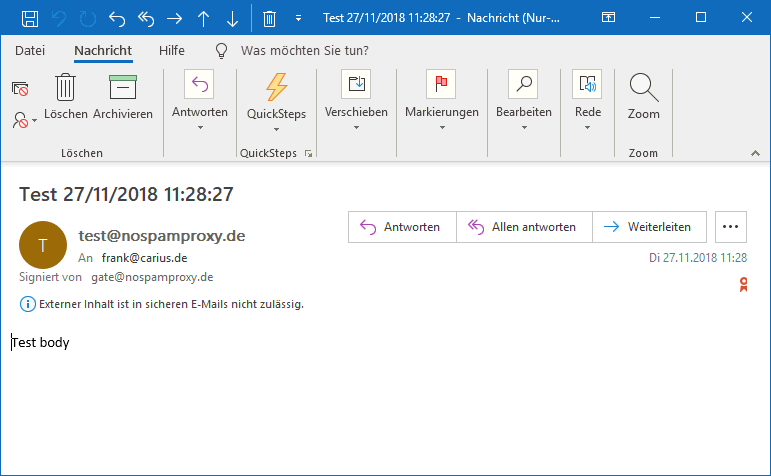
Task: Click the Markierungen red flag icon
Action: [441, 84]
